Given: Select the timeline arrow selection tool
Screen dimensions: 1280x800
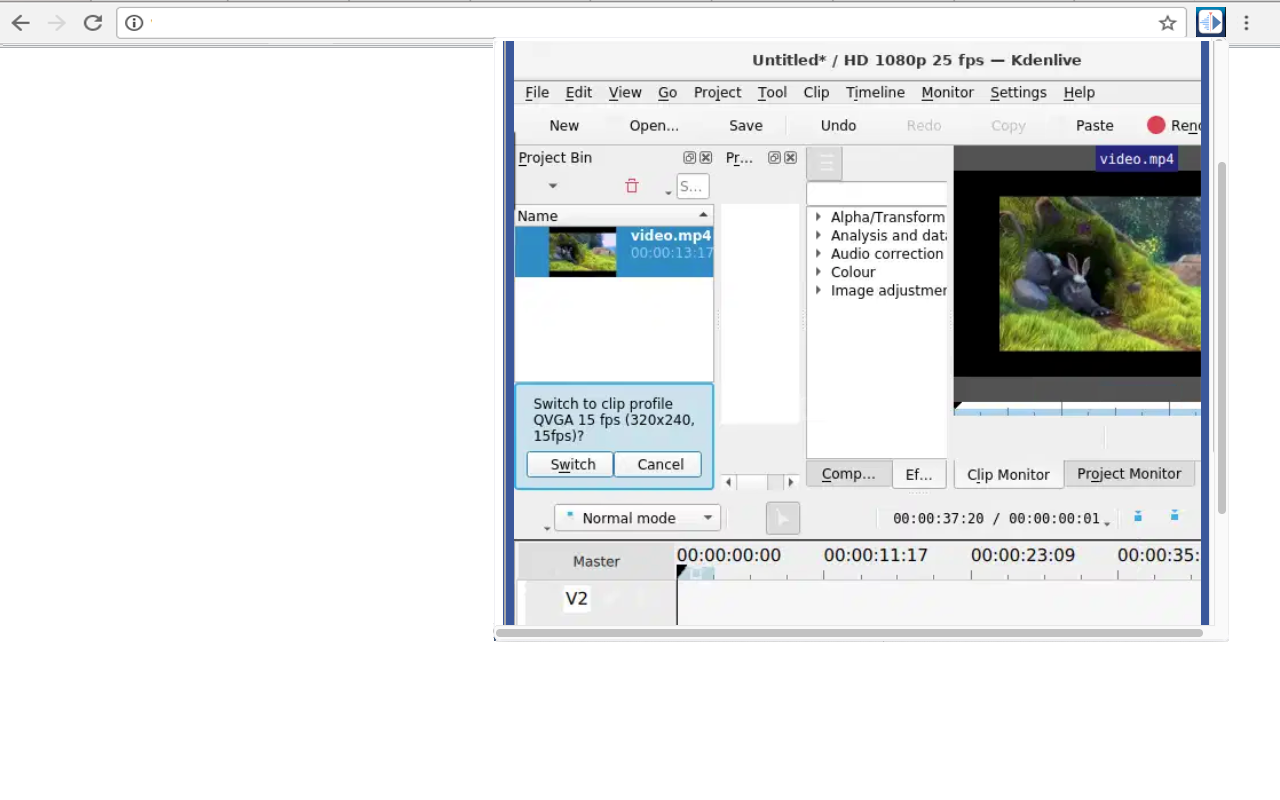Looking at the screenshot, I should [782, 518].
